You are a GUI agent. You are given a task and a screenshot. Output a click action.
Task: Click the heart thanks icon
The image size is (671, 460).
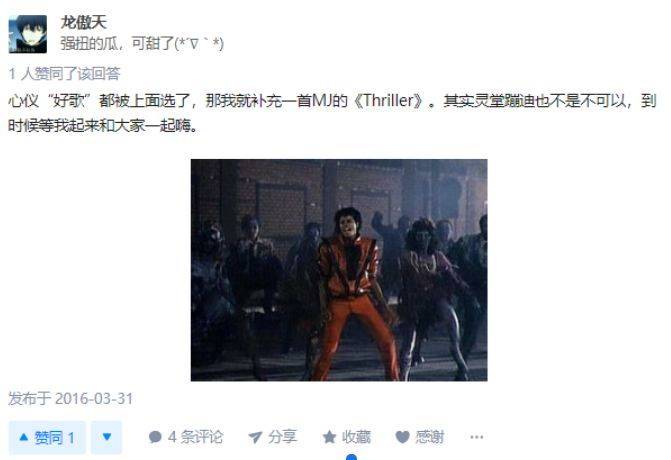403,437
